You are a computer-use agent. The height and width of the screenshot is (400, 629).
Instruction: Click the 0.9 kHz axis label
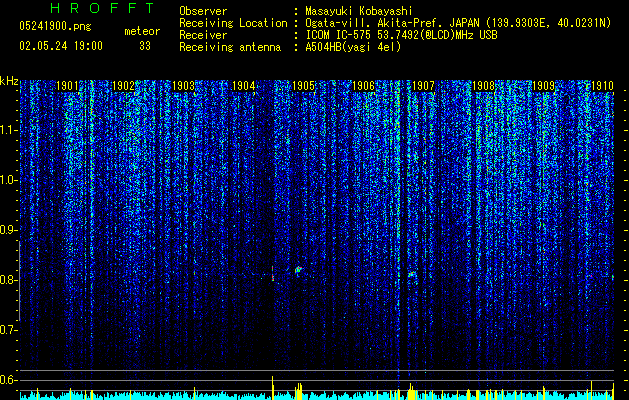click(9, 230)
